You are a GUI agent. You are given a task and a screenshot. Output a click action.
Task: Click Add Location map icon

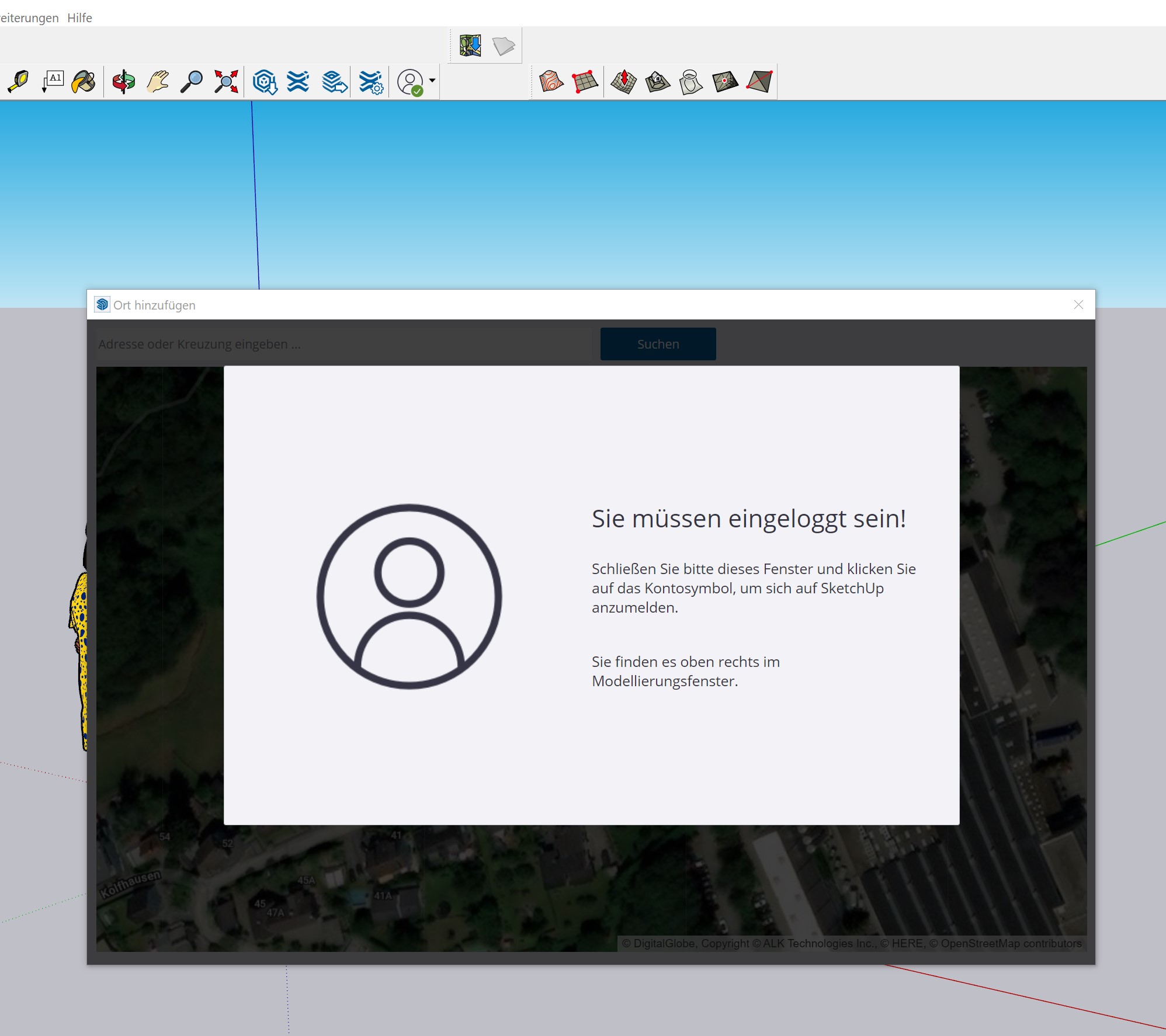pyautogui.click(x=470, y=46)
